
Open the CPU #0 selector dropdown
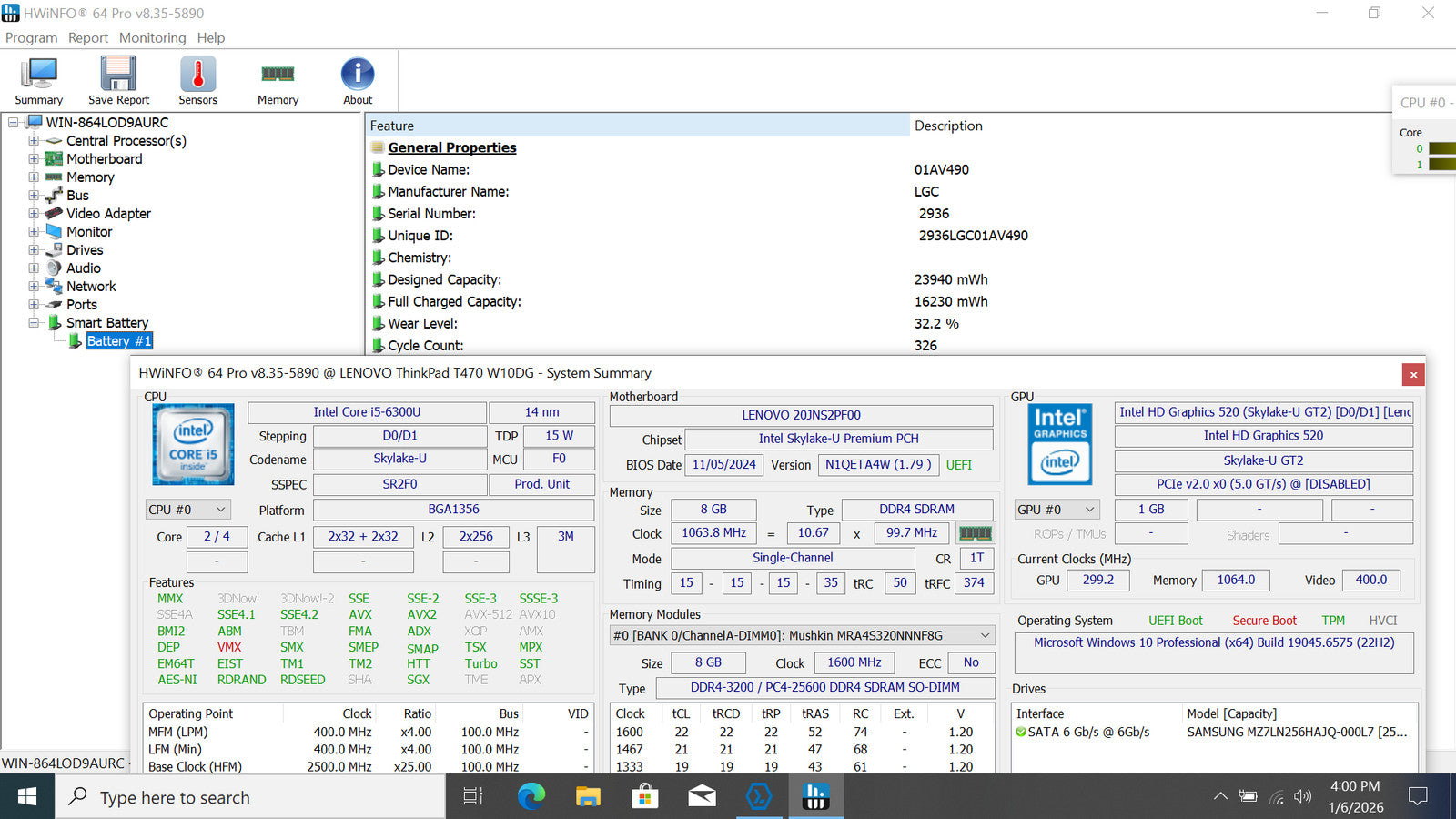(x=187, y=510)
